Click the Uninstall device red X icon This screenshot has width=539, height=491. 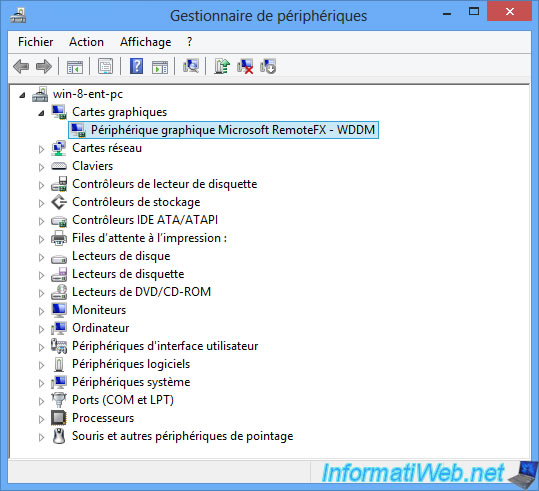click(245, 66)
